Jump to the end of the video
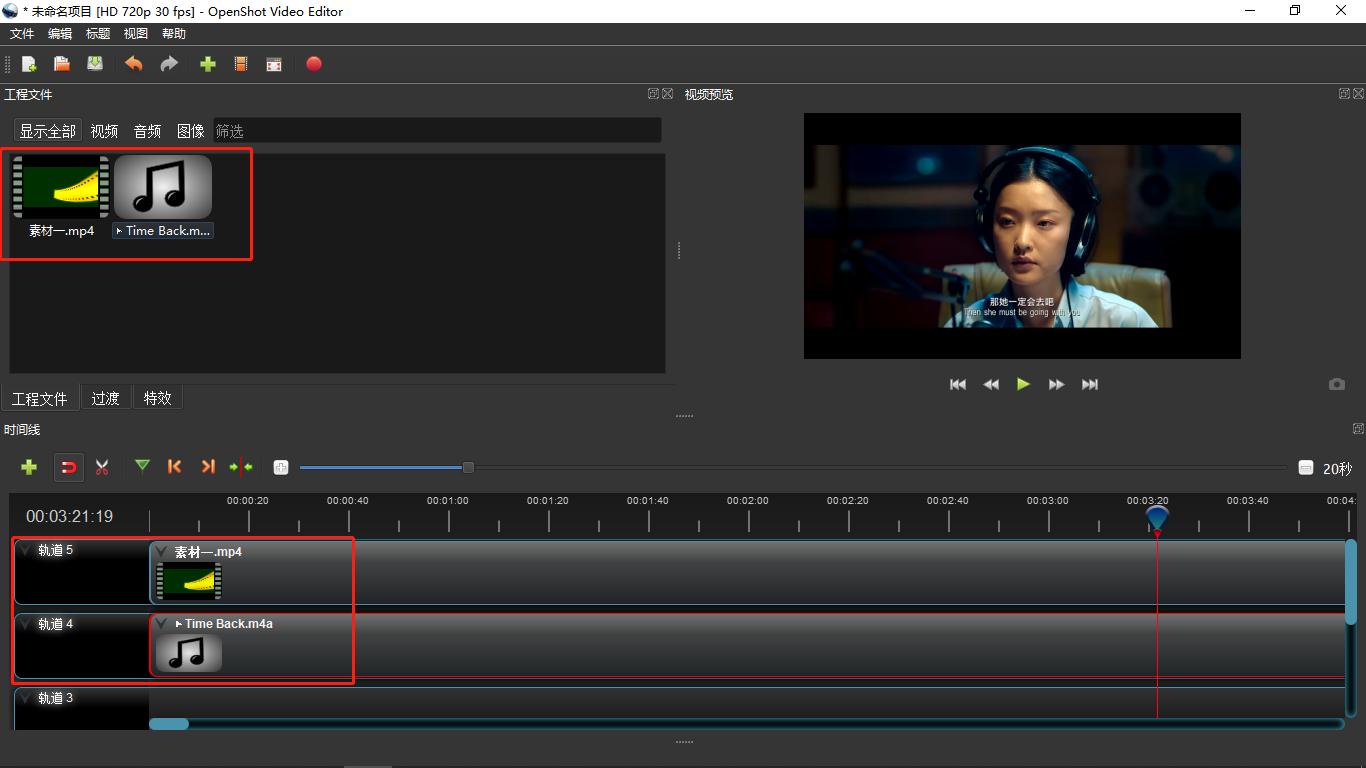Screen dimensions: 1366x768 point(1090,384)
